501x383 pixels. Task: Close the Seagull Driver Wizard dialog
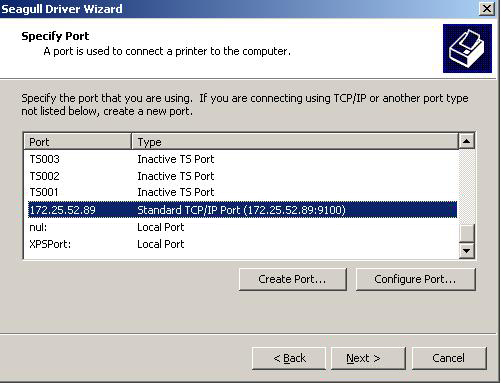[x=487, y=9]
